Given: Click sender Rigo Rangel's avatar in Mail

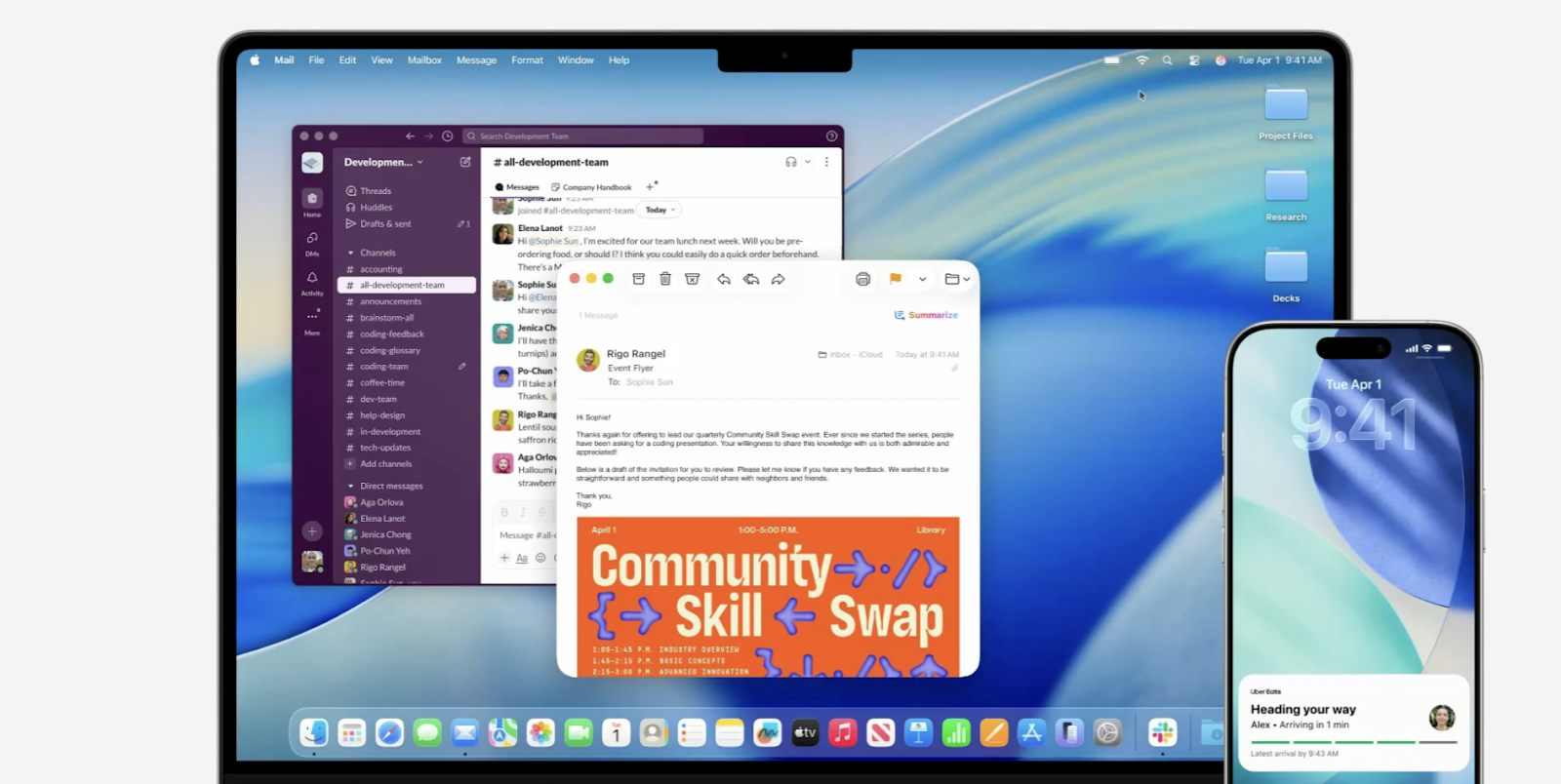Looking at the screenshot, I should (588, 360).
